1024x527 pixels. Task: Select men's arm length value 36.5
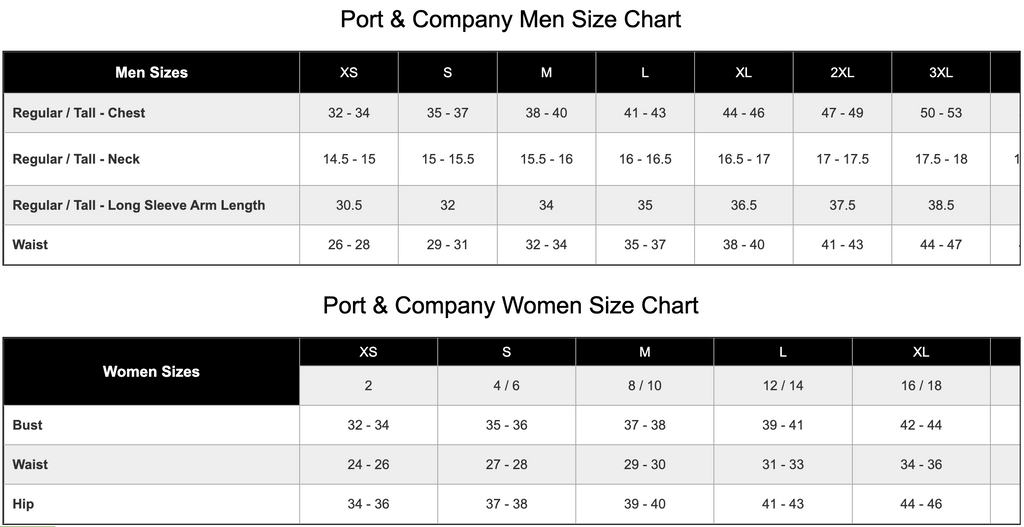click(743, 205)
